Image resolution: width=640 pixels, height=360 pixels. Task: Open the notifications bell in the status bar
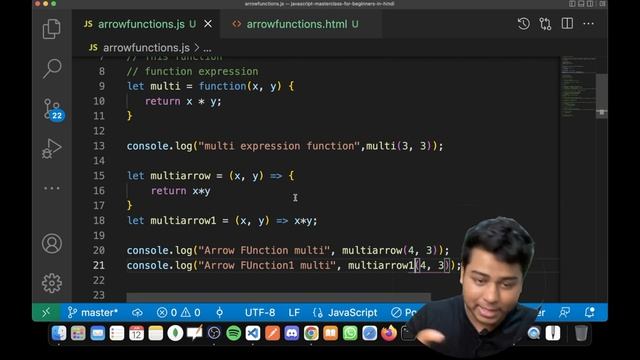click(x=589, y=313)
